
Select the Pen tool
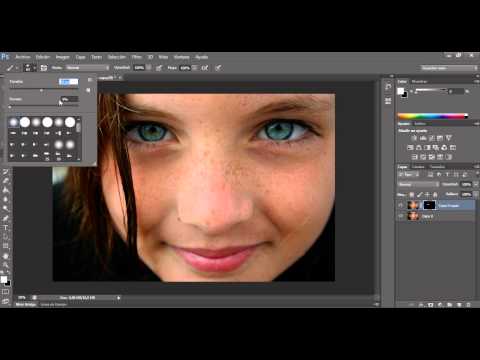(x=6, y=218)
